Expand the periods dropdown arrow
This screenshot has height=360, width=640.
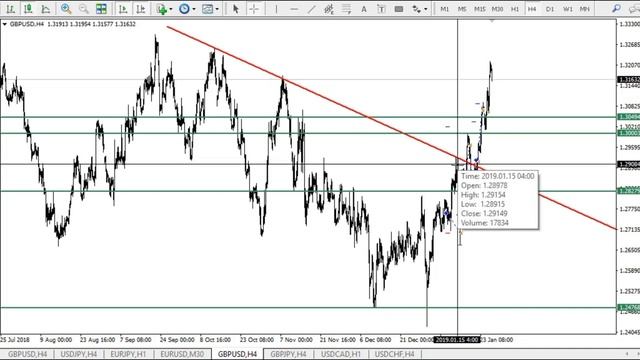[x=193, y=9]
